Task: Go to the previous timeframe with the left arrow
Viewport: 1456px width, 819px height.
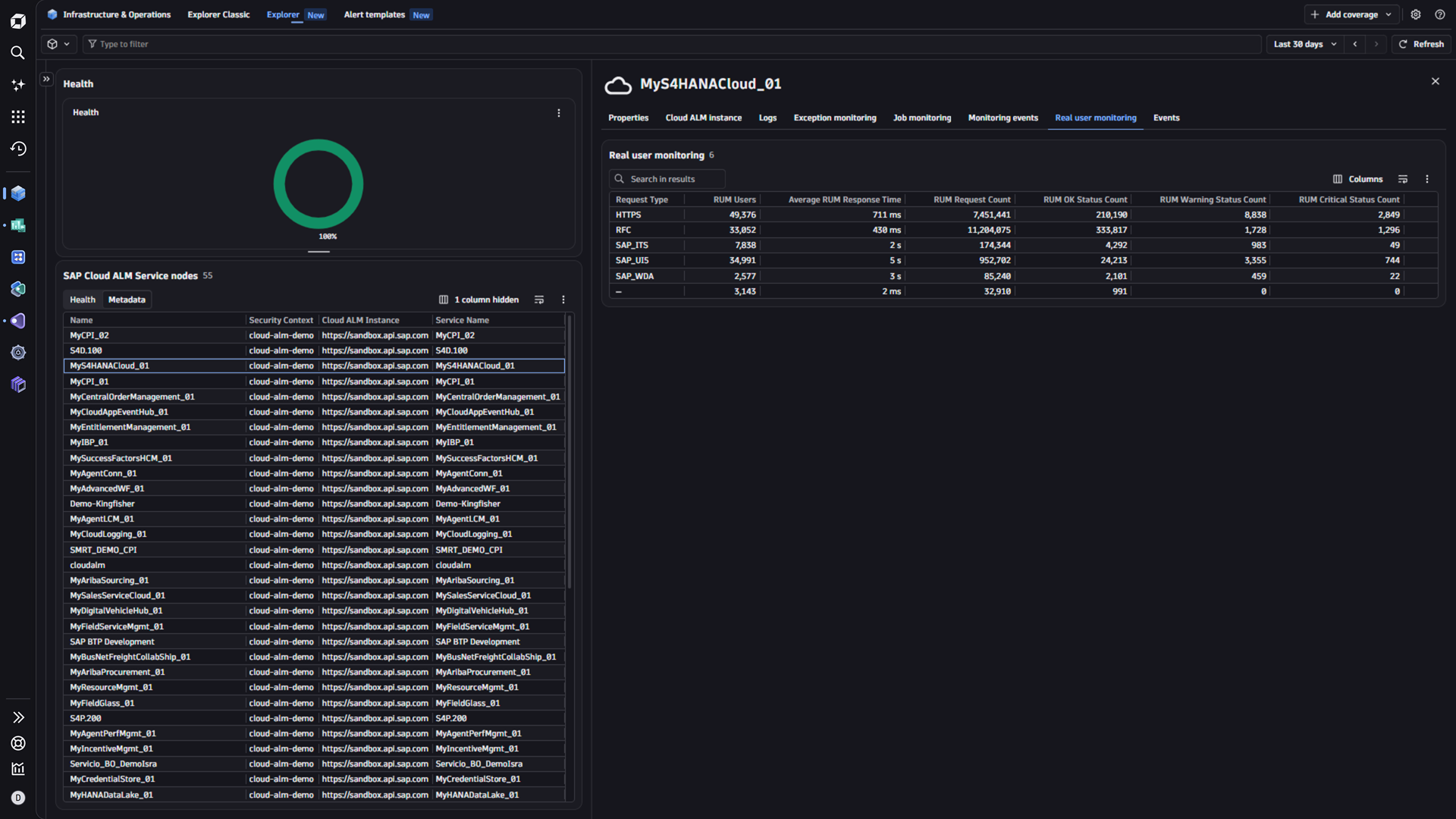Action: (1355, 44)
